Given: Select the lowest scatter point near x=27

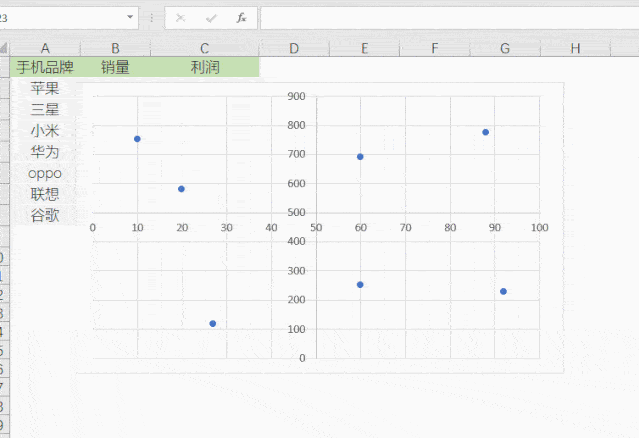Looking at the screenshot, I should pyautogui.click(x=213, y=324).
